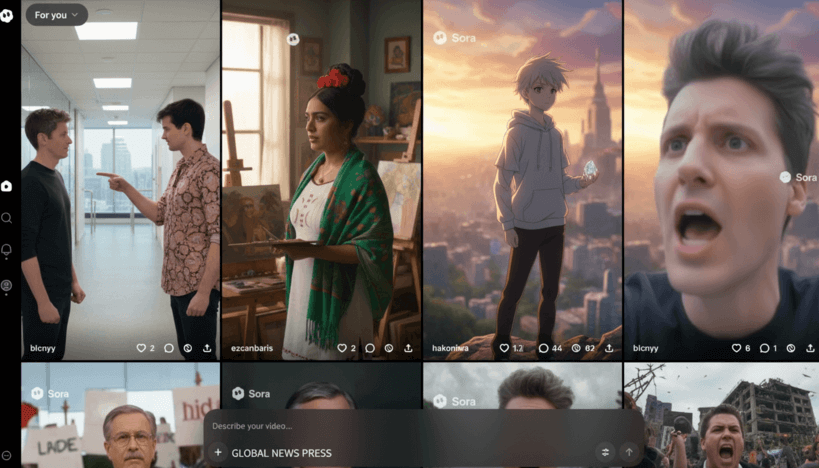
Task: Click the Sora logo in the sidebar
Action: pyautogui.click(x=7, y=15)
